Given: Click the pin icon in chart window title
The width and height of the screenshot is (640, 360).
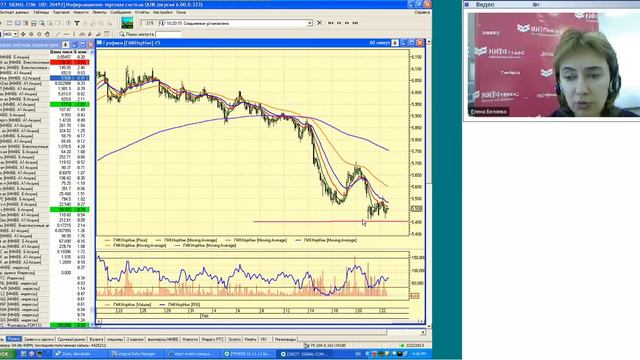Looking at the screenshot, I should [x=395, y=43].
